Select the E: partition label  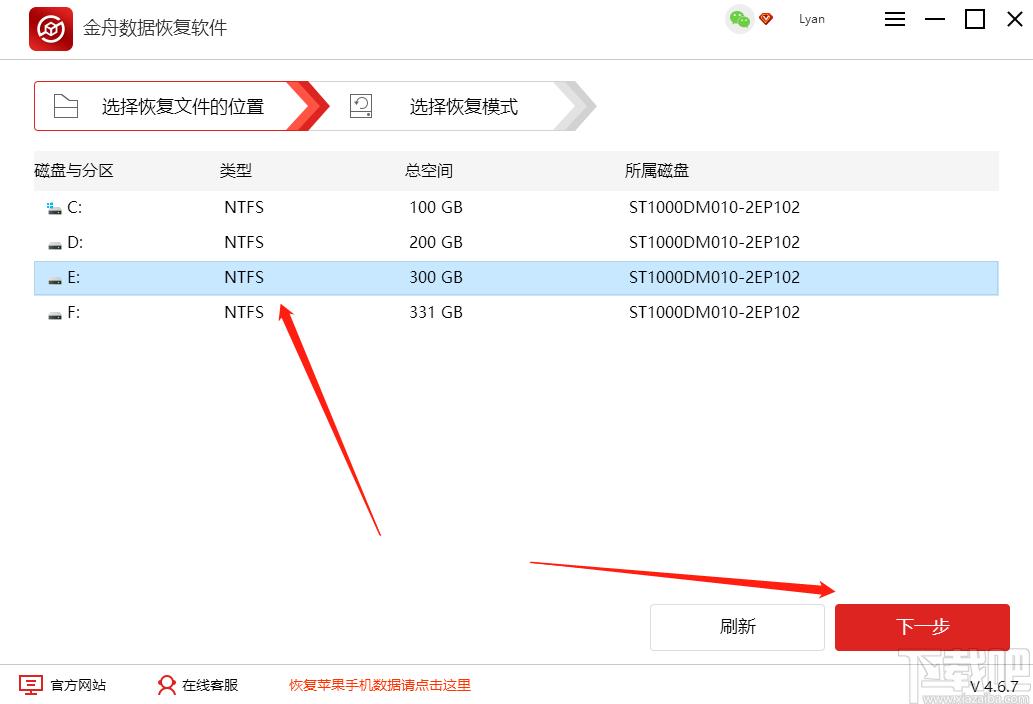tap(74, 277)
